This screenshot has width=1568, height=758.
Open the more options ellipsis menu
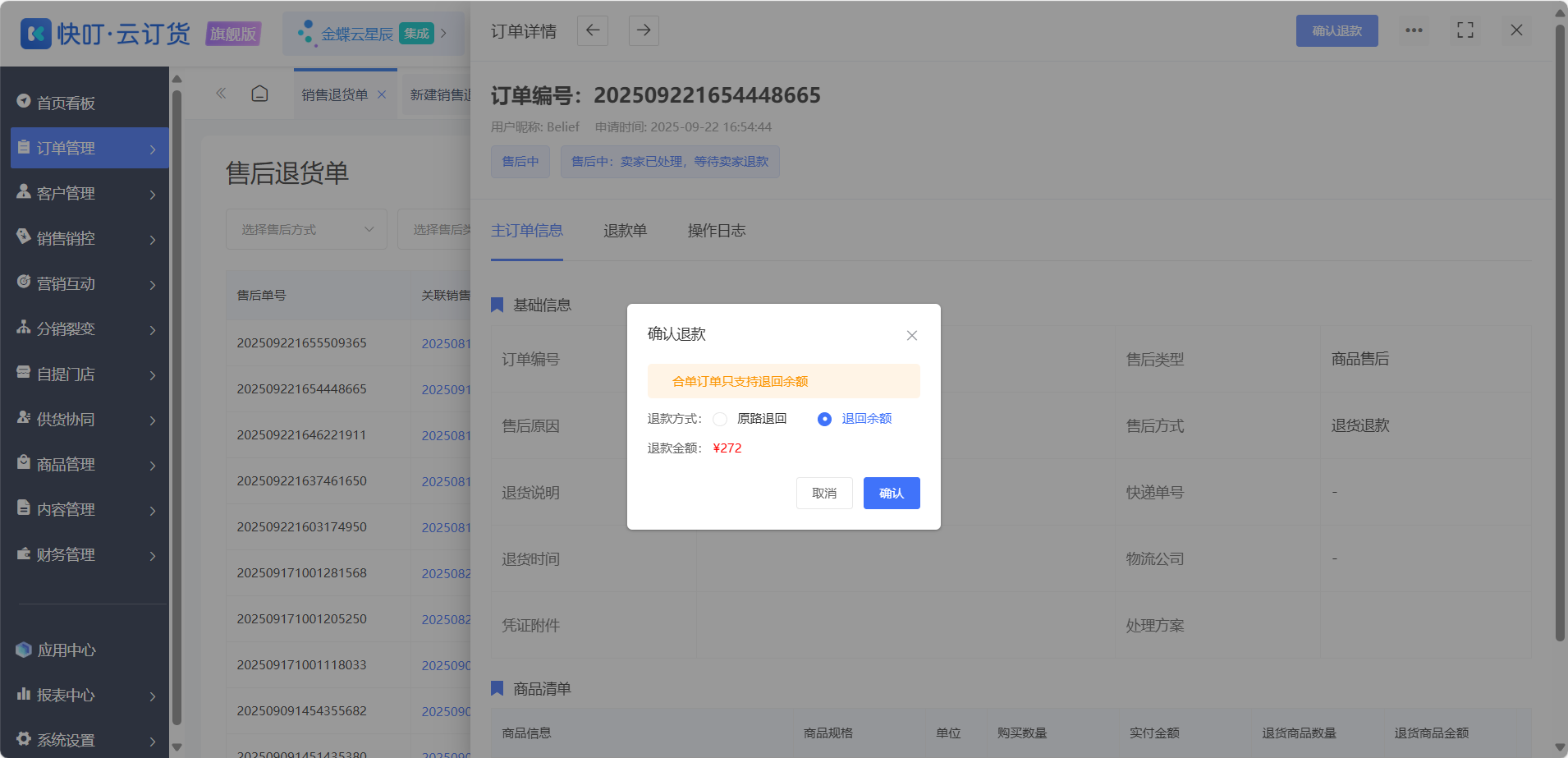point(1414,30)
